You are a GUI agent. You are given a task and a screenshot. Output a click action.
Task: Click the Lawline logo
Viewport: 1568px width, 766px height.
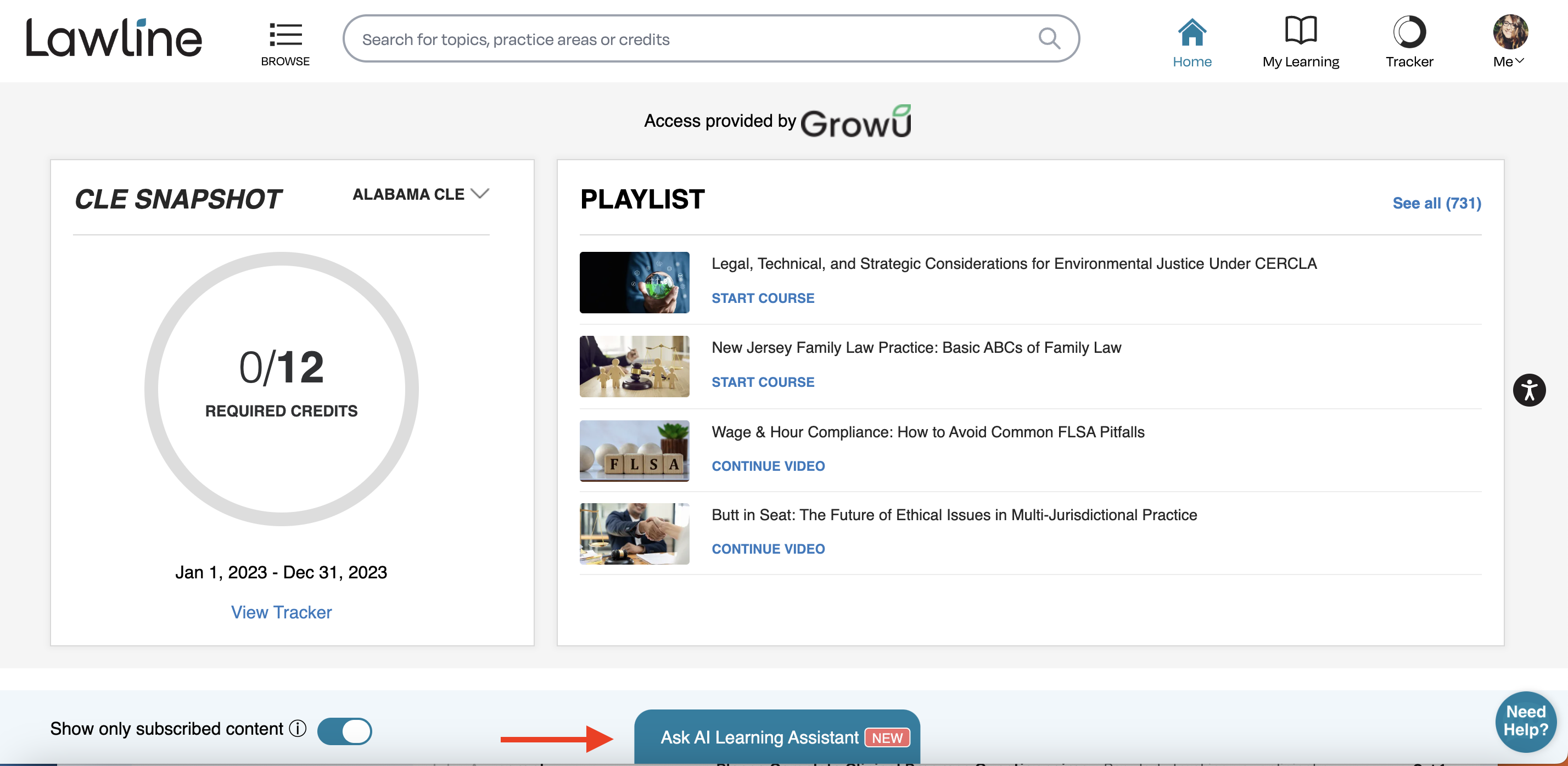click(113, 37)
